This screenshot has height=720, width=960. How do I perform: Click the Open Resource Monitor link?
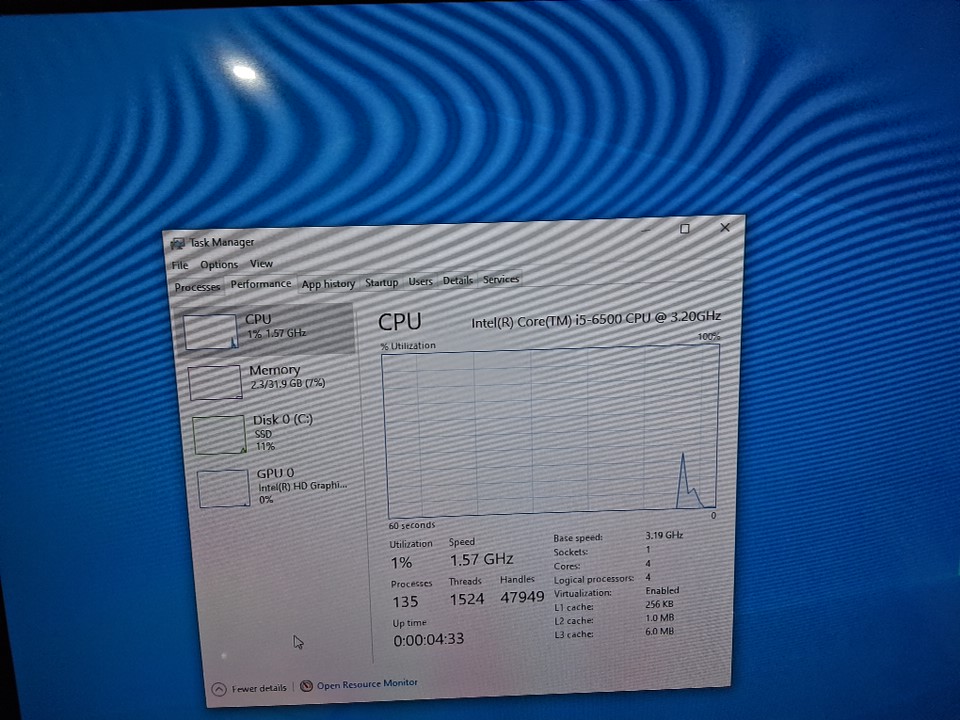(x=367, y=684)
